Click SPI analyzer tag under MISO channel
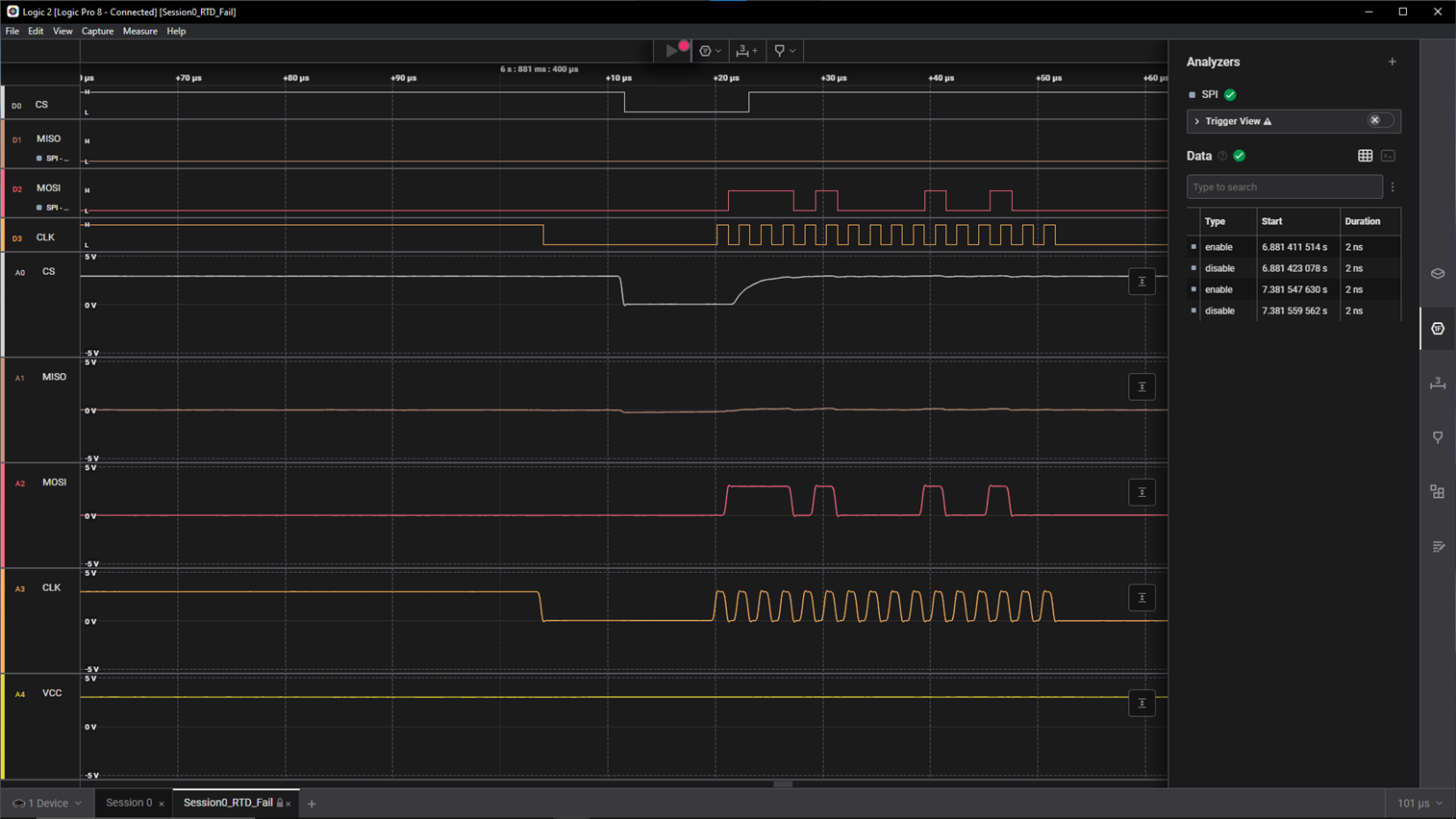 (53, 159)
